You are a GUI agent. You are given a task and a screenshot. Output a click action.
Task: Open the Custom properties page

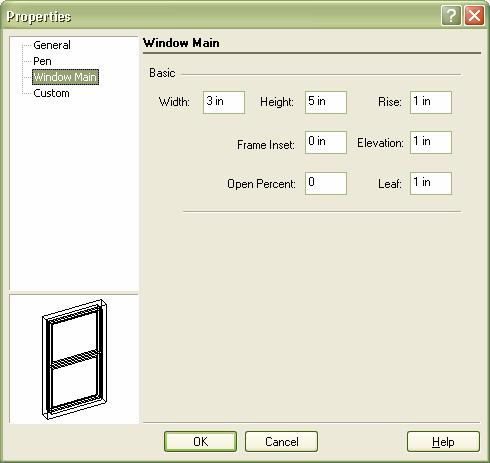tap(51, 93)
